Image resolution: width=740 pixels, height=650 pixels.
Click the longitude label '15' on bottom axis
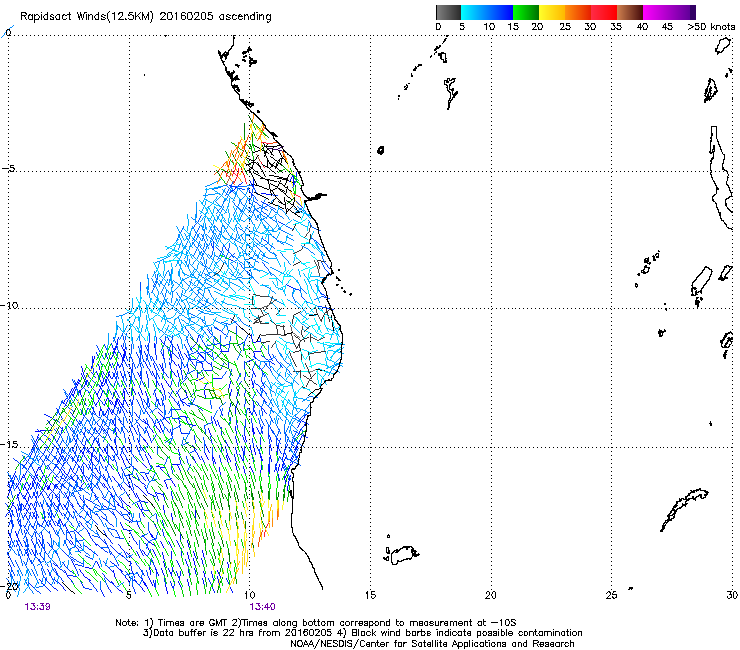pos(370,595)
